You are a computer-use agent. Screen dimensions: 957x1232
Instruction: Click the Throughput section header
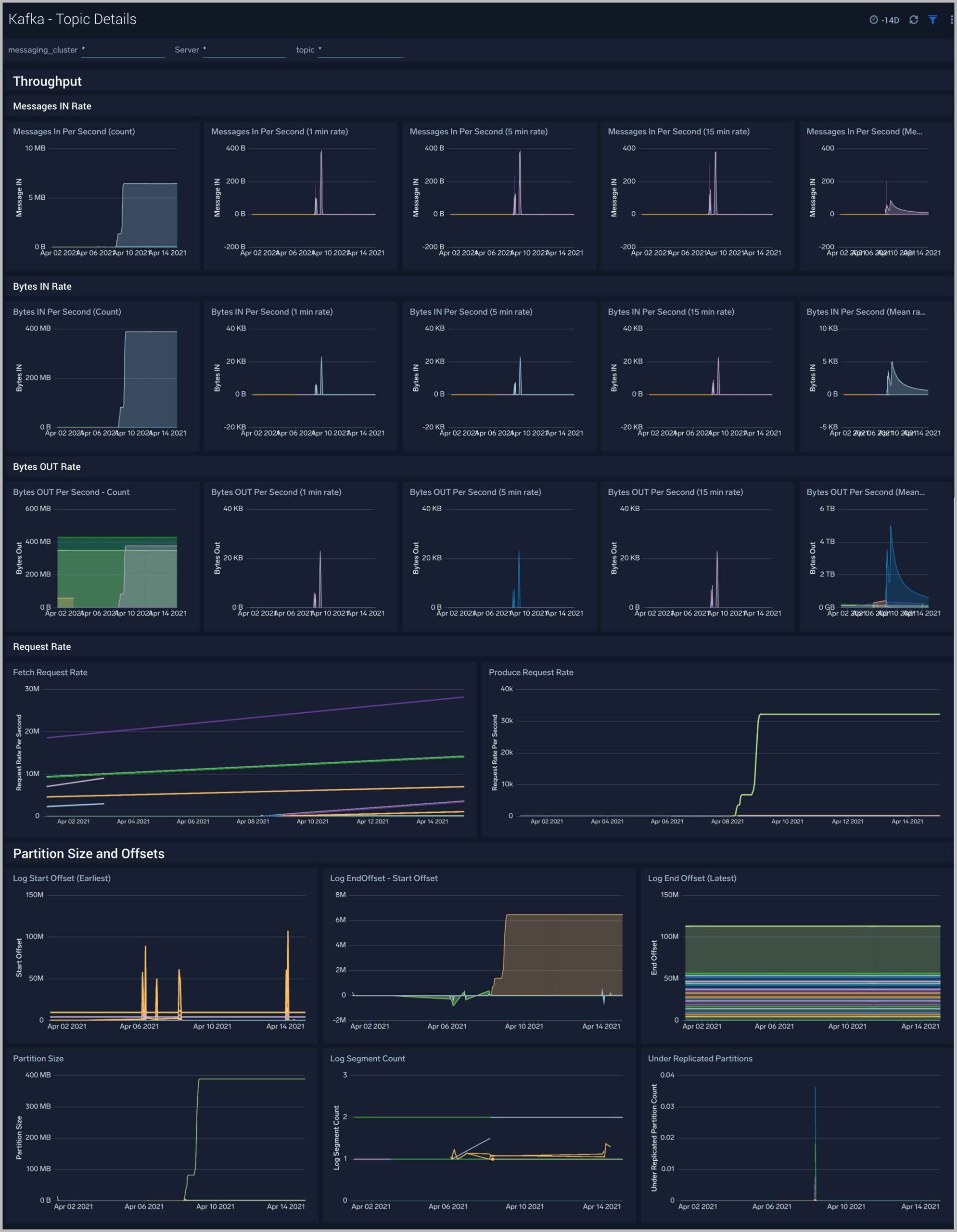point(47,81)
